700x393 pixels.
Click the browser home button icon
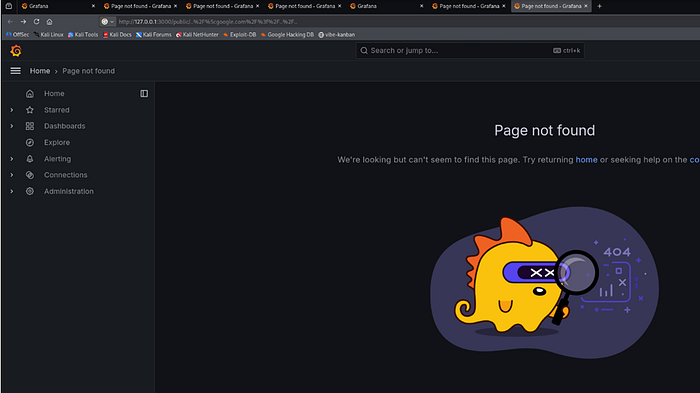pos(50,21)
